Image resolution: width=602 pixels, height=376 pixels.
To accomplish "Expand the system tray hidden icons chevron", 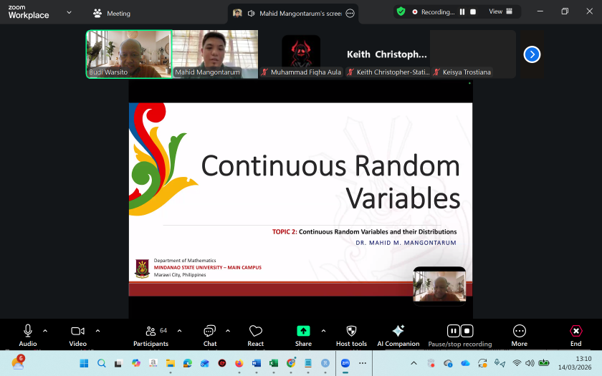I will [x=414, y=363].
